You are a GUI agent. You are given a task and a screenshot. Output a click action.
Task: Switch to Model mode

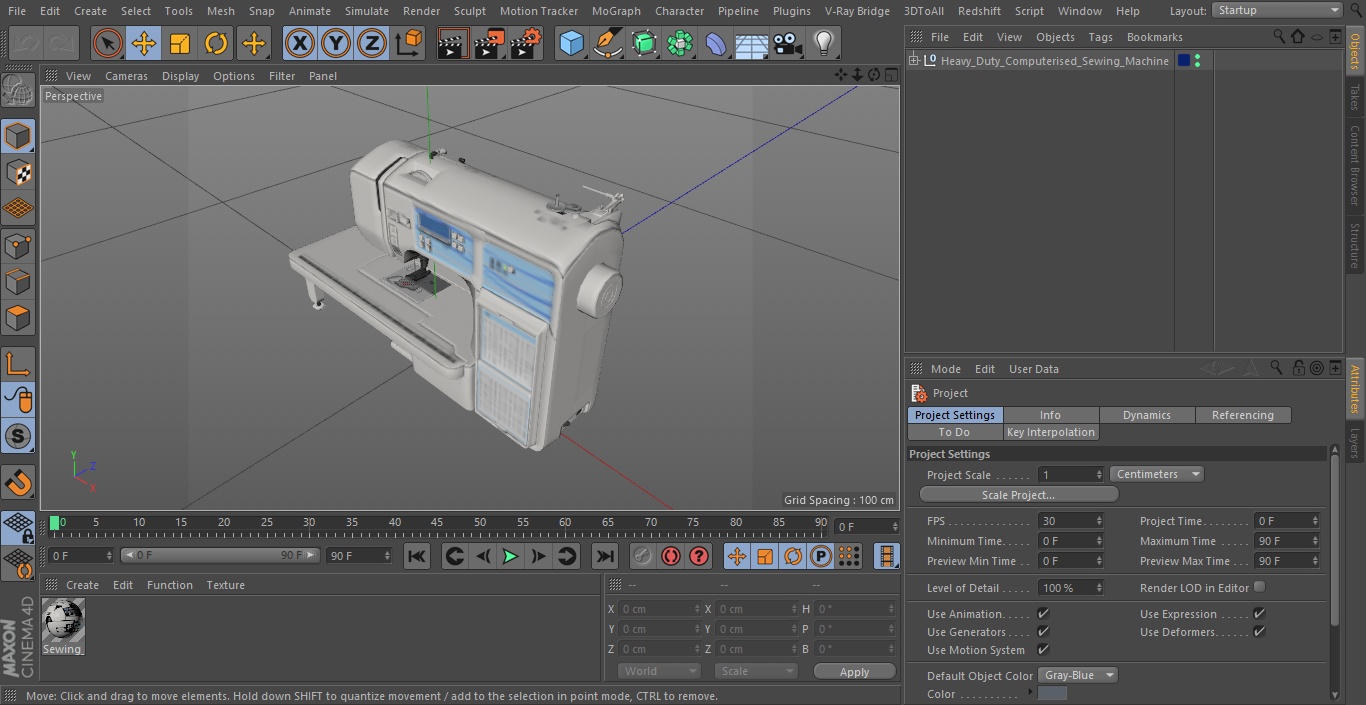coord(18,135)
